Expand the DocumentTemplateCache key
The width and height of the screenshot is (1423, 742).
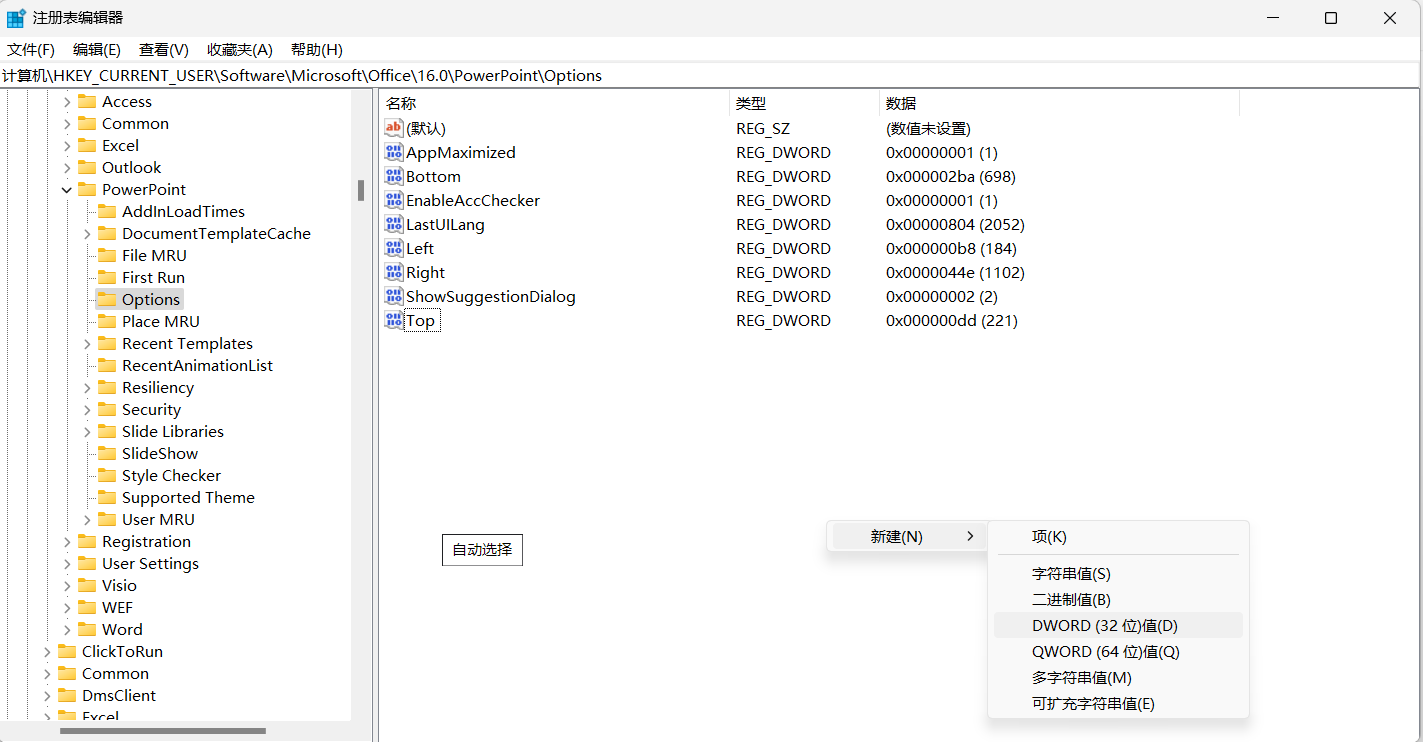[x=87, y=233]
